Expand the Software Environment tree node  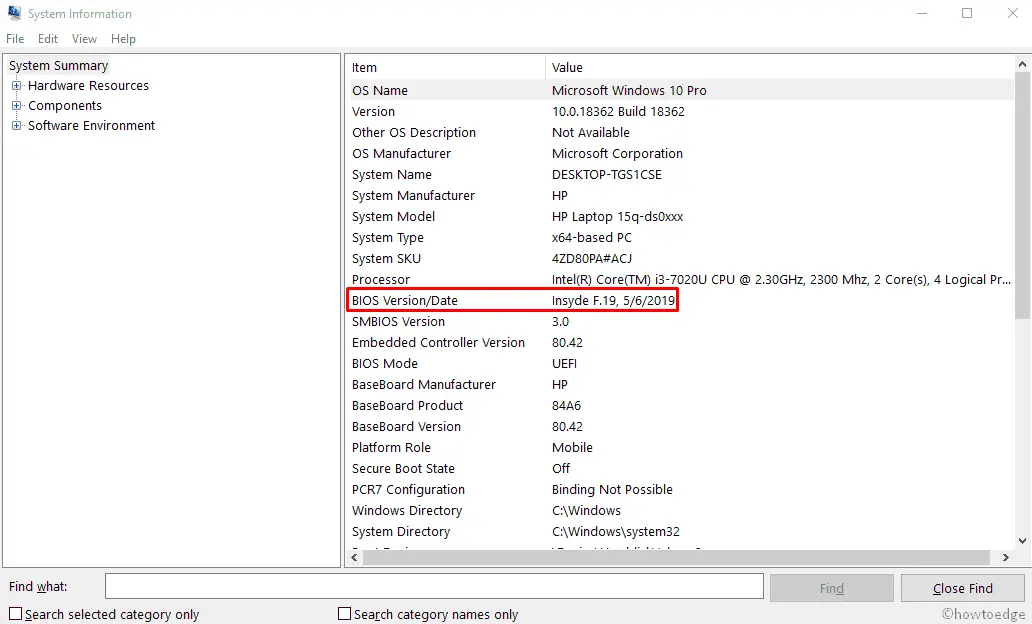16,126
